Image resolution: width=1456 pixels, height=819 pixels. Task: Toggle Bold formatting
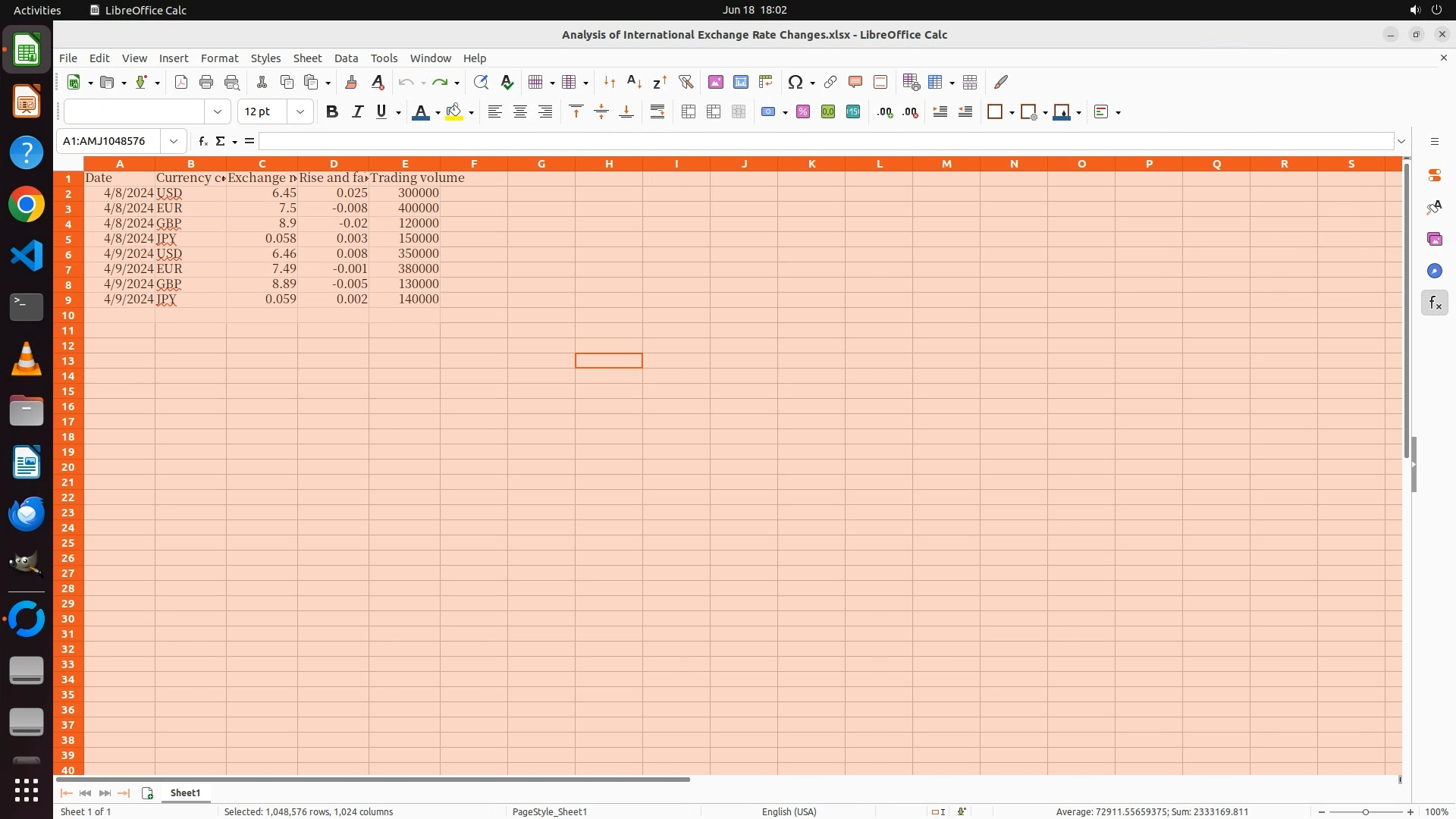click(x=331, y=112)
